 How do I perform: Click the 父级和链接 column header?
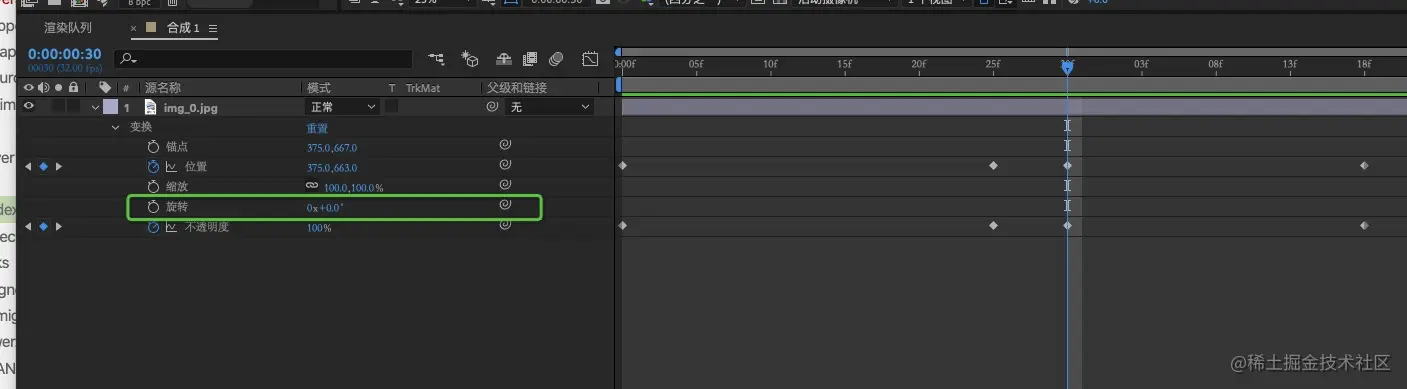click(x=517, y=88)
